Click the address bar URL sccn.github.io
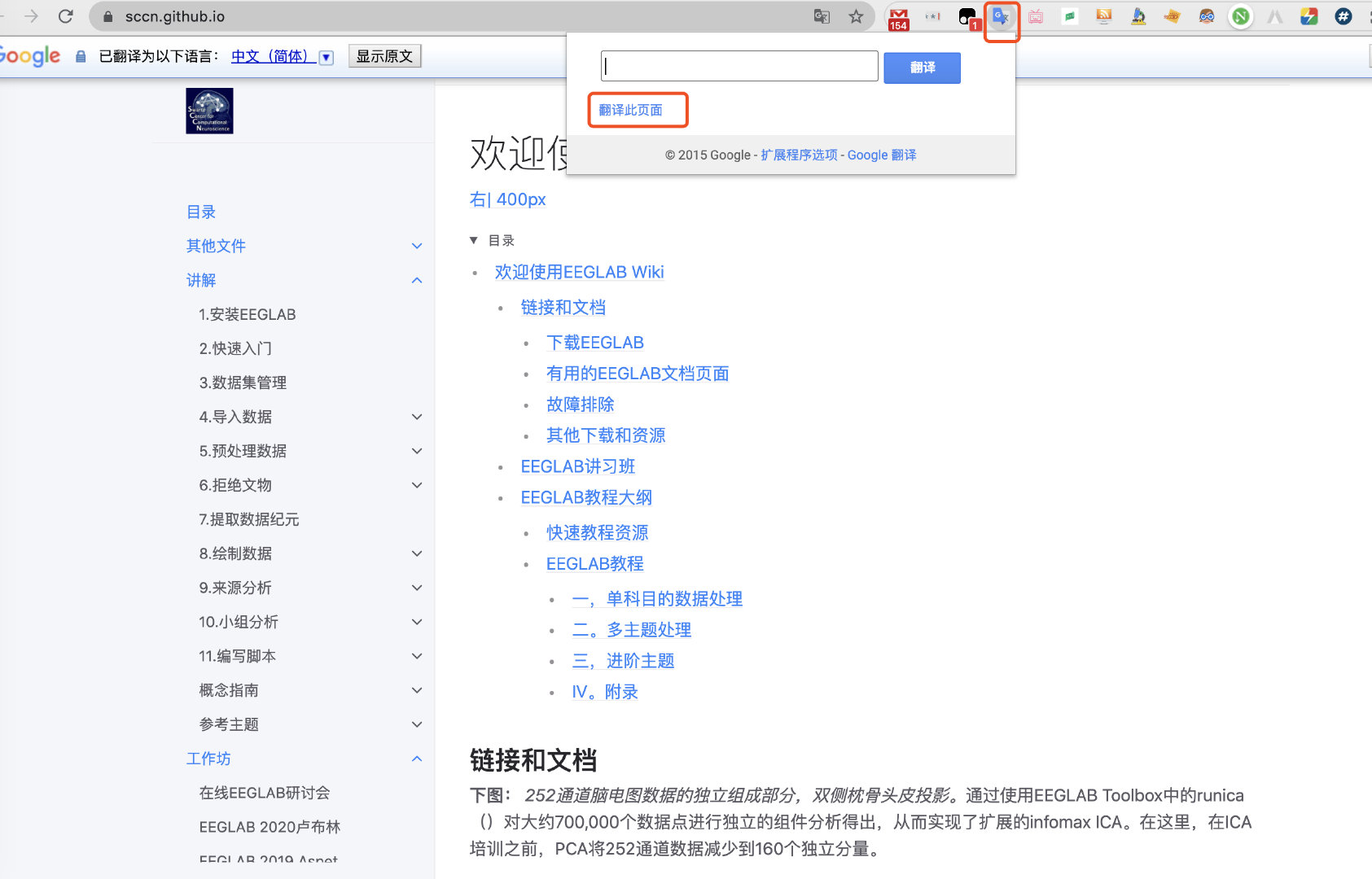 point(175,16)
